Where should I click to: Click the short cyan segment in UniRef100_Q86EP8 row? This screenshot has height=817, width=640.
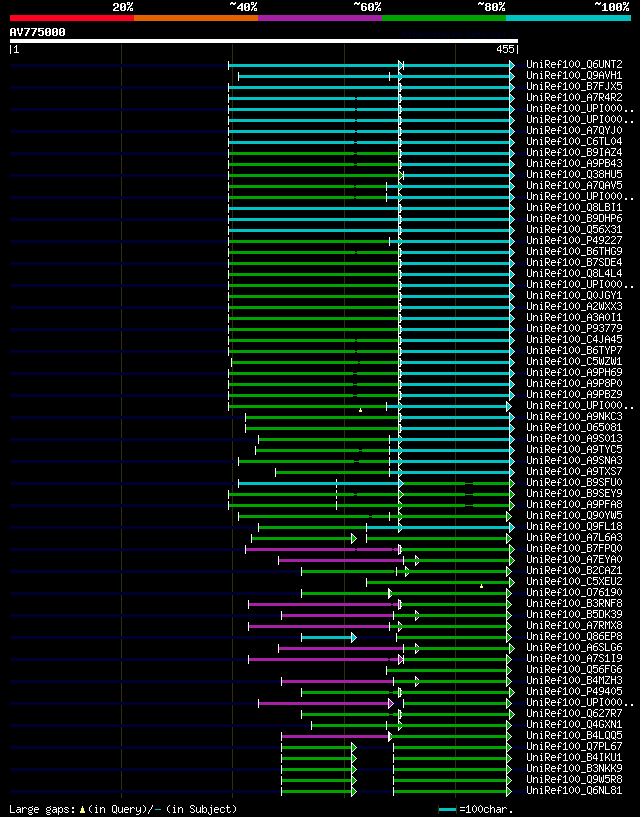327,637
